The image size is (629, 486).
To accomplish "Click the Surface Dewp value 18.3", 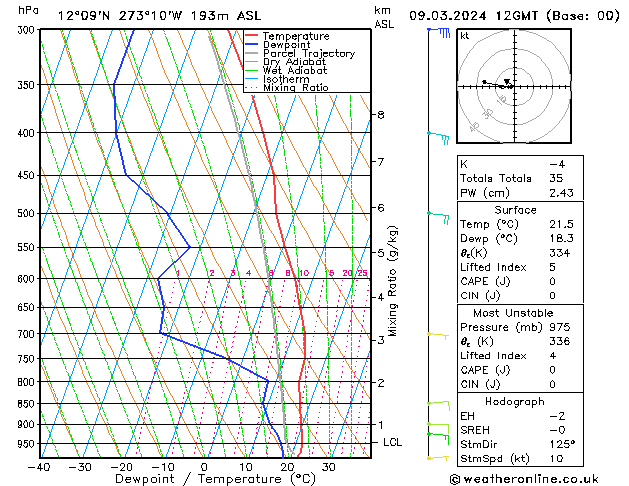I will (561, 238).
